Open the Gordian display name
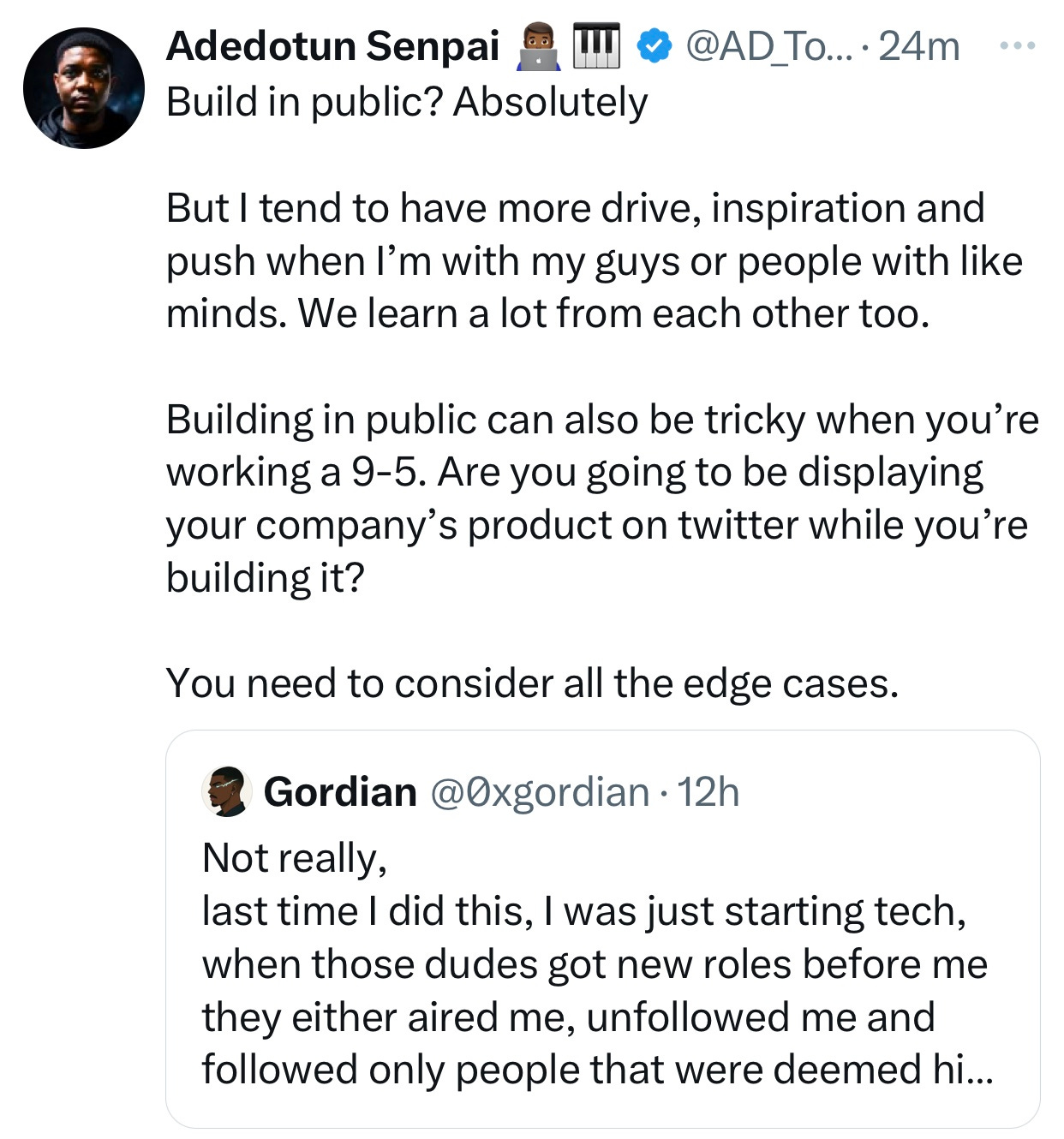 click(x=340, y=792)
